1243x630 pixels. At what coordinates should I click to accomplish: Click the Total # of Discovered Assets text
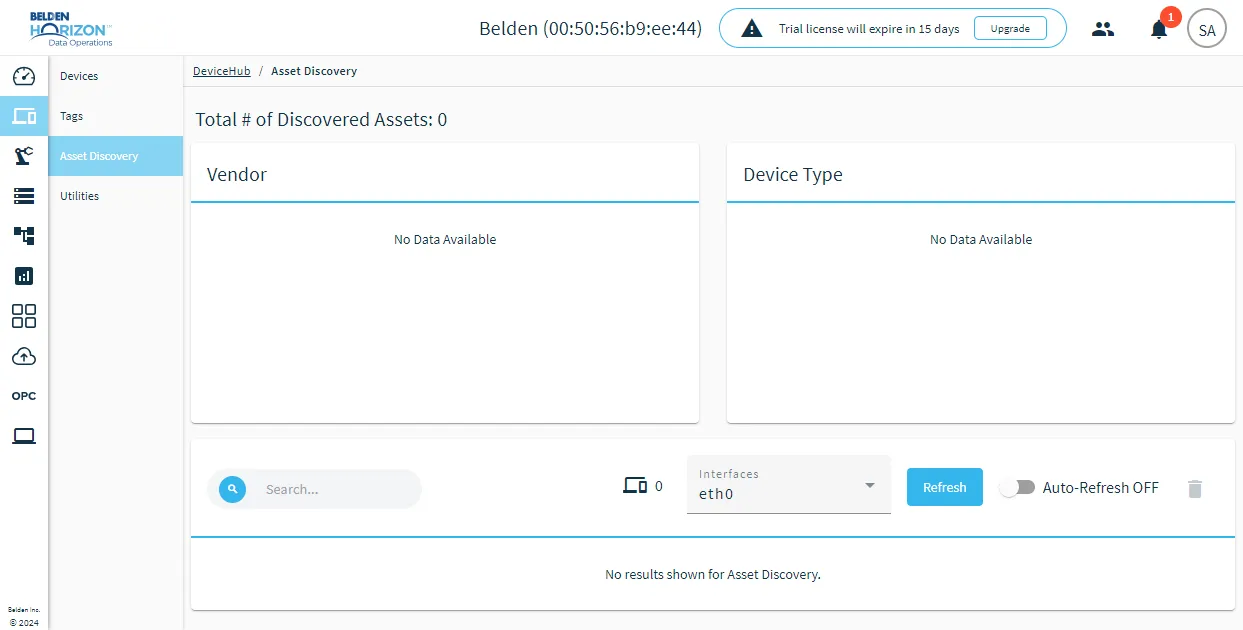point(321,120)
